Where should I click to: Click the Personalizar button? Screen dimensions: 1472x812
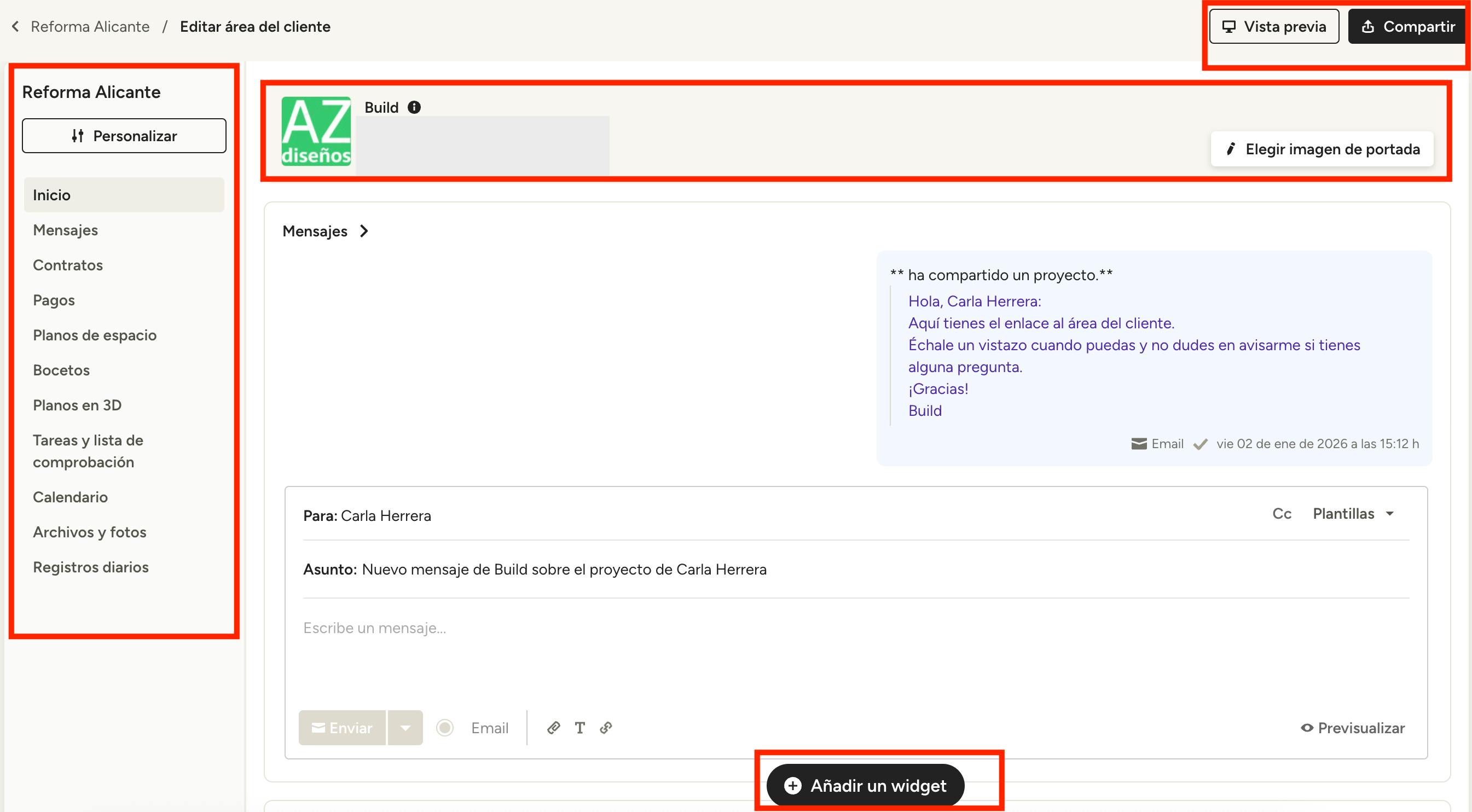tap(124, 136)
